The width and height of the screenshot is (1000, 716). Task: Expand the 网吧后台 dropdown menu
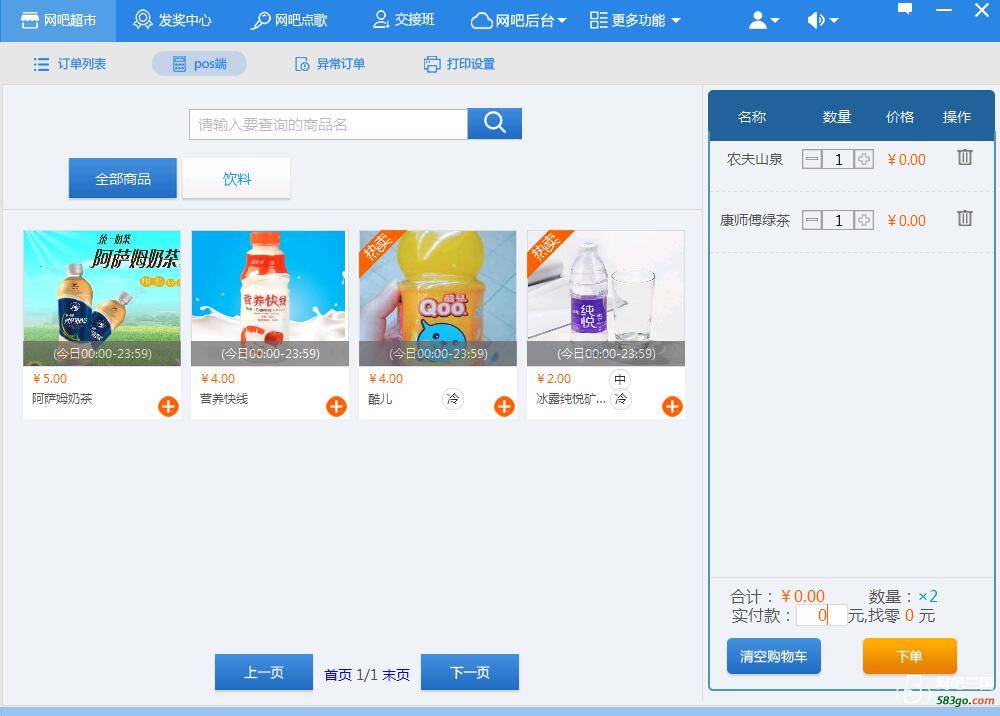point(518,20)
